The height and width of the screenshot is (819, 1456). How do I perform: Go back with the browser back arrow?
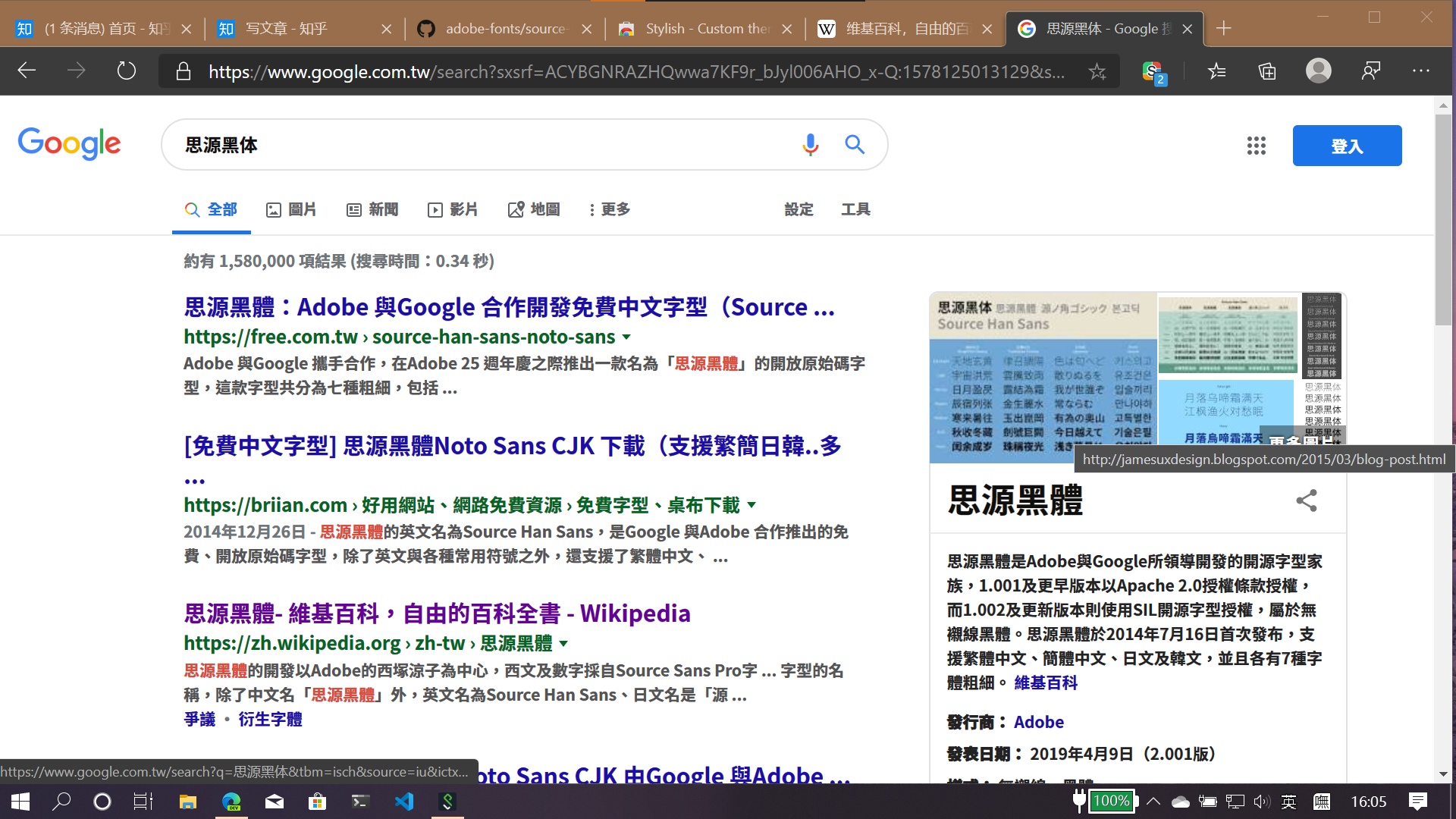[x=27, y=71]
